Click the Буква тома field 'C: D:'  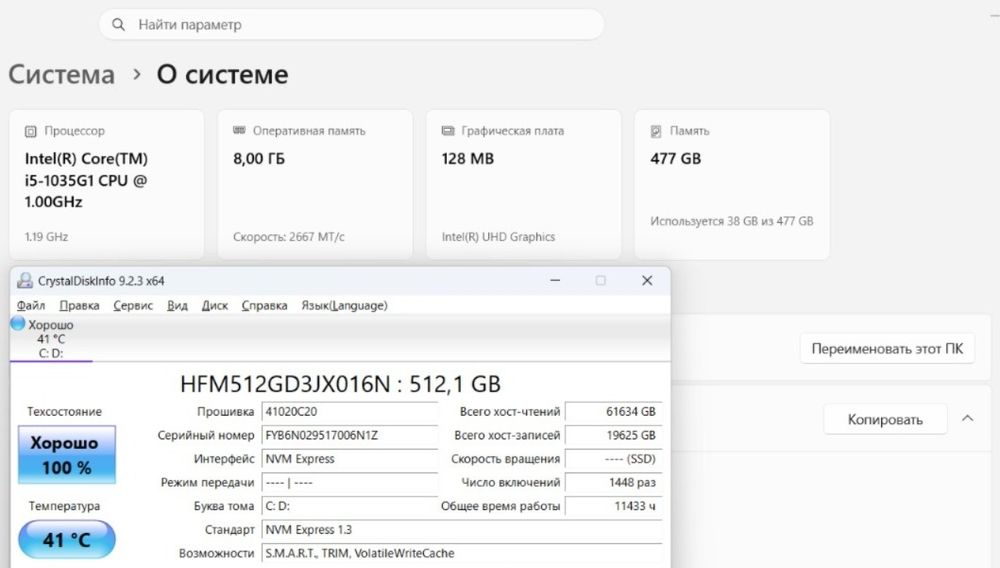349,506
